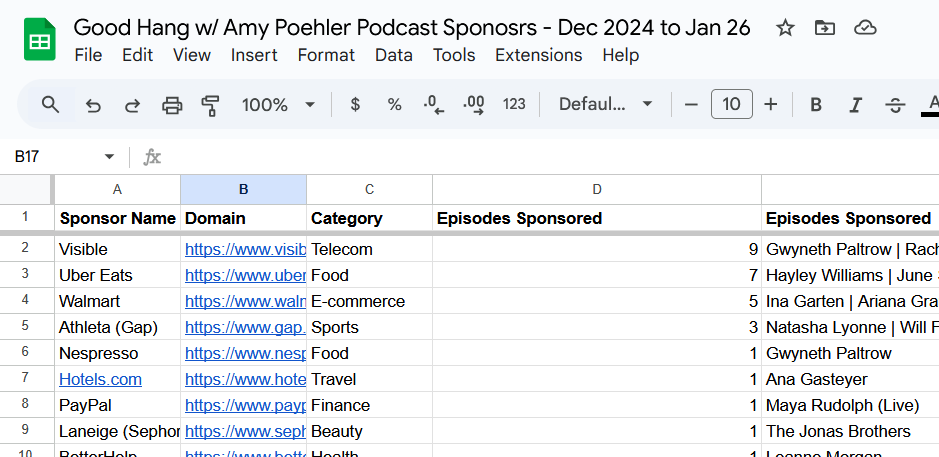The height and width of the screenshot is (457, 939).
Task: Open the cloud document status icon
Action: click(x=865, y=28)
